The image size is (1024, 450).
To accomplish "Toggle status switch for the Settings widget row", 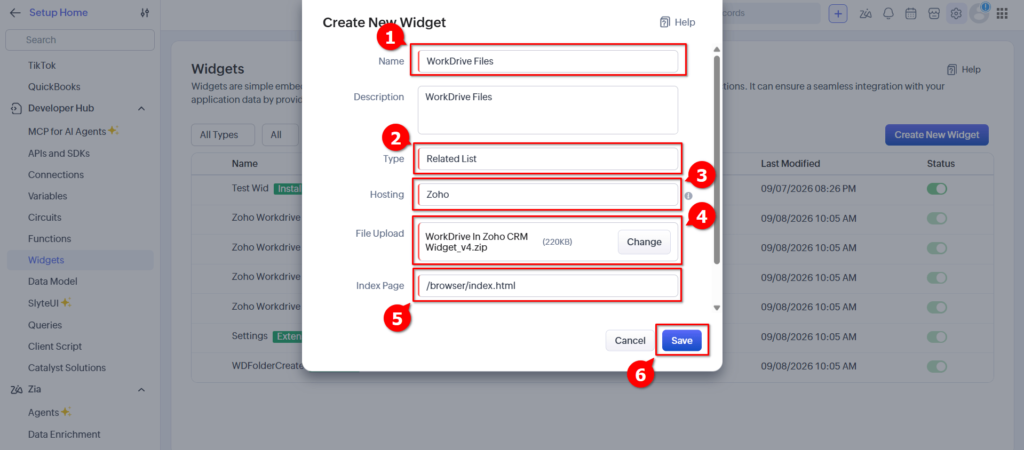I will point(937,336).
